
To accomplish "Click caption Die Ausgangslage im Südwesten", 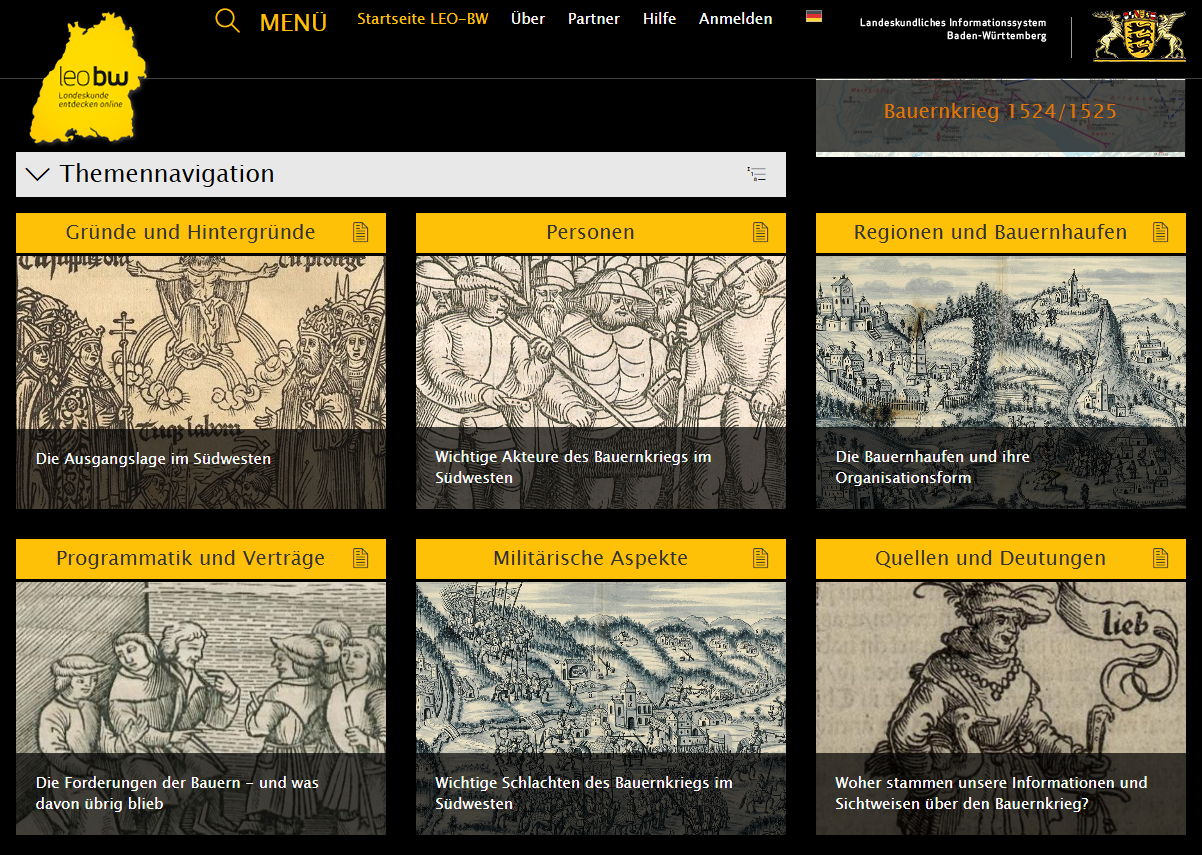I will pos(153,459).
